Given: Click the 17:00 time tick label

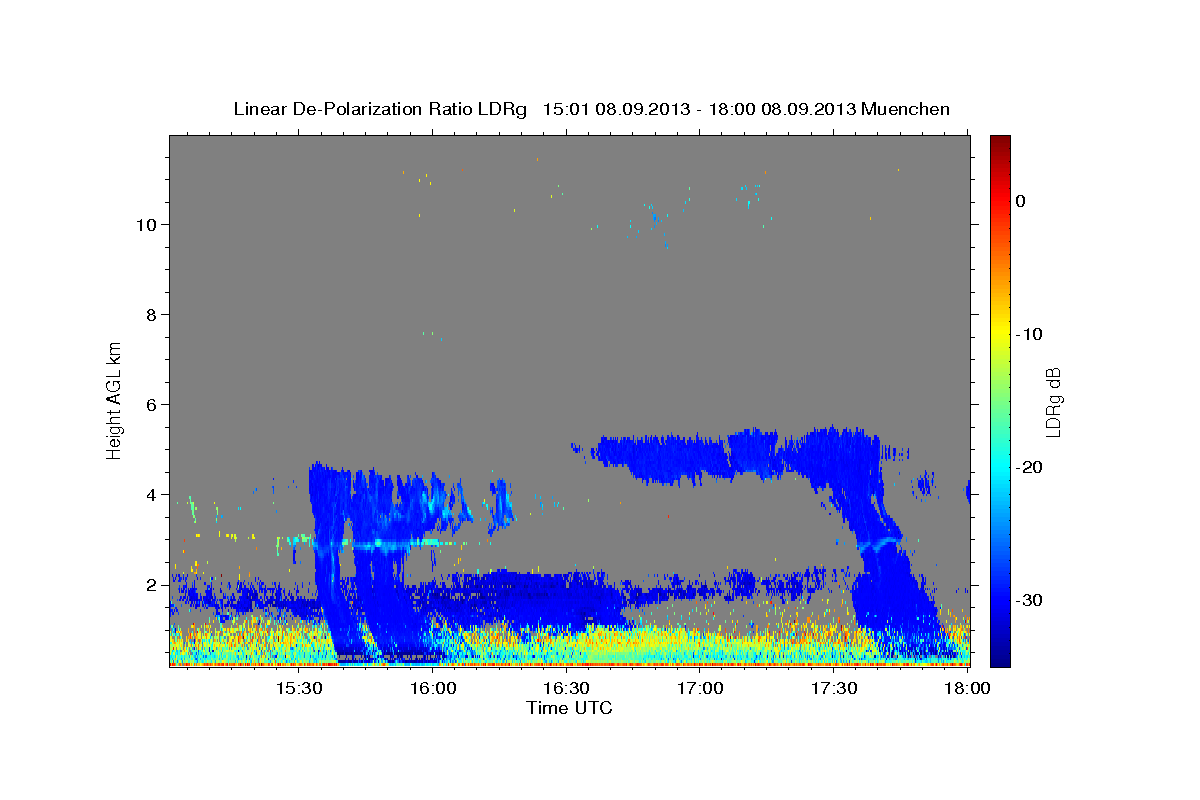Looking at the screenshot, I should click(700, 688).
